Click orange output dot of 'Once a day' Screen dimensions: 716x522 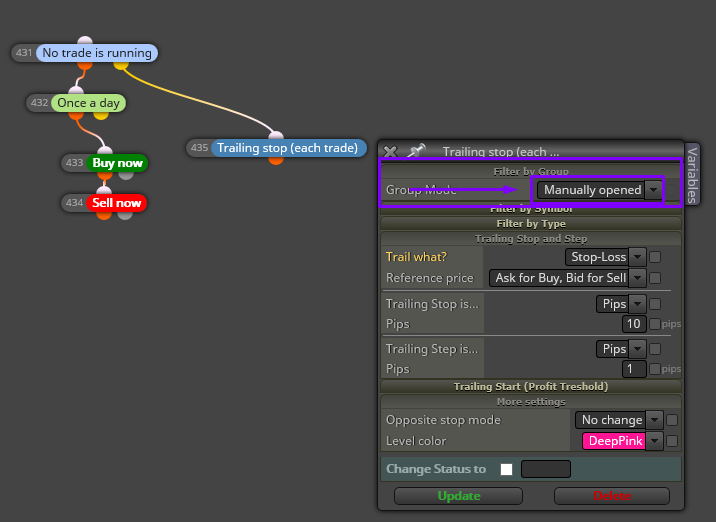tap(76, 115)
